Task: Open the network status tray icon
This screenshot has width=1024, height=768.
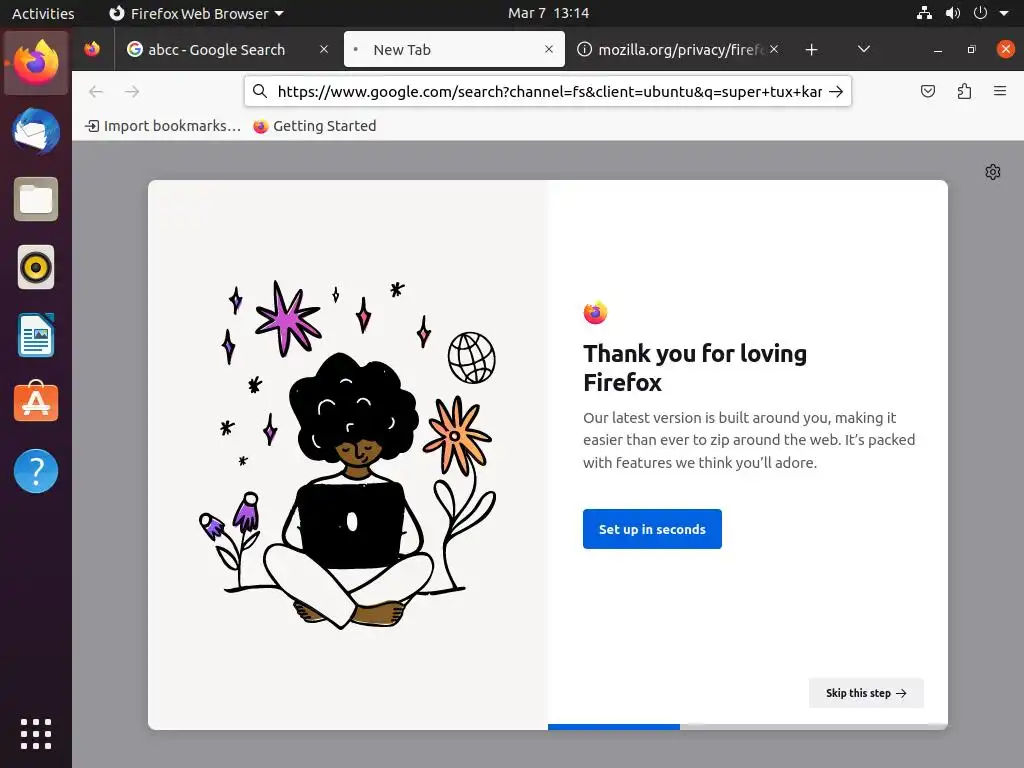Action: click(x=924, y=13)
